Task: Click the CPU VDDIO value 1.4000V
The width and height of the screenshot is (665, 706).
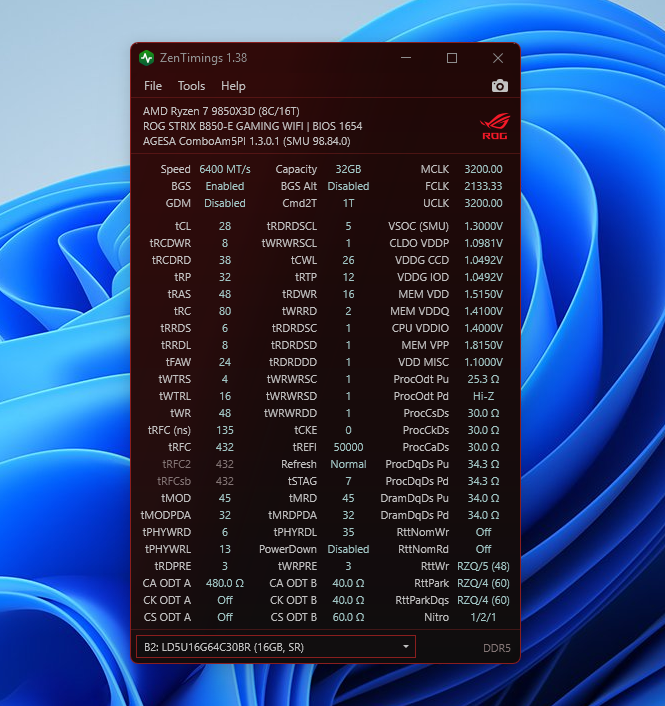Action: 483,328
